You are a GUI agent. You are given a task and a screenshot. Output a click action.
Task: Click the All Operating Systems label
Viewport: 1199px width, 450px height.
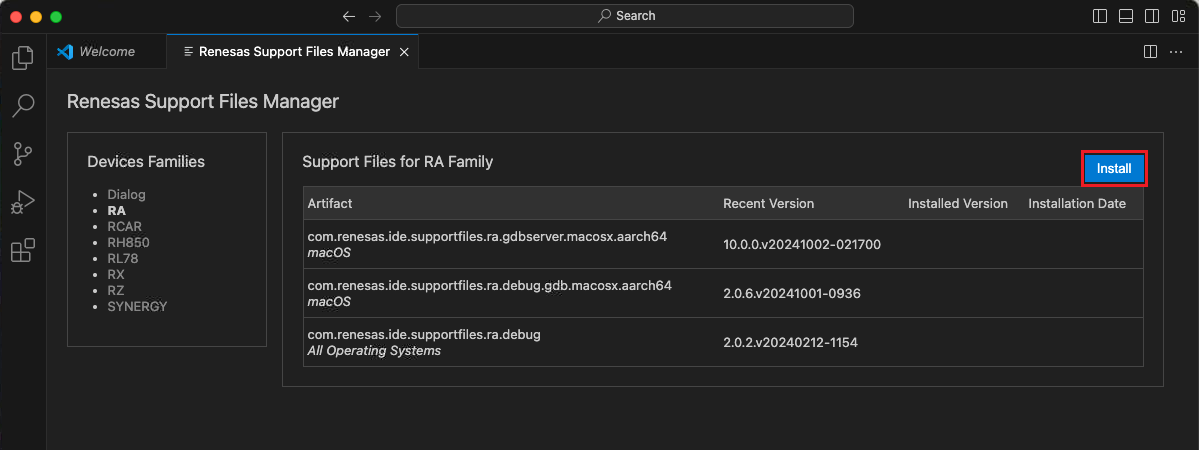(374, 351)
